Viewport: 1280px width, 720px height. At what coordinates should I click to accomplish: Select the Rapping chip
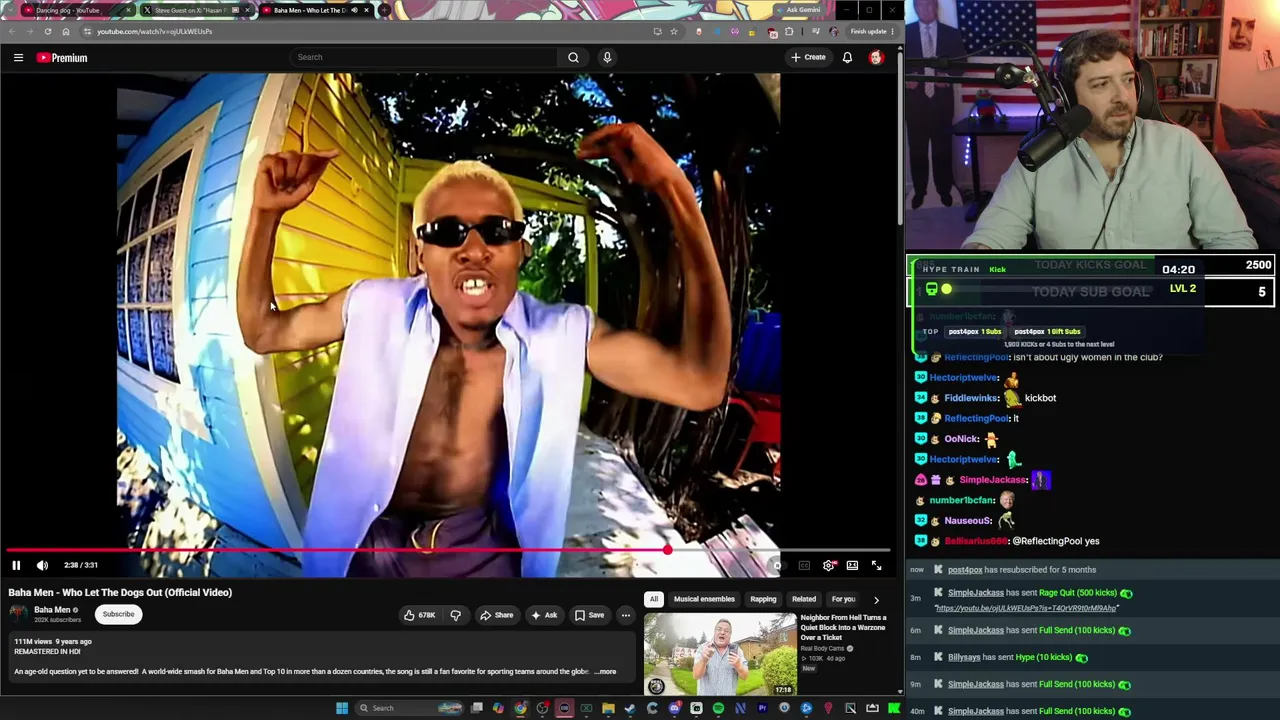763,599
